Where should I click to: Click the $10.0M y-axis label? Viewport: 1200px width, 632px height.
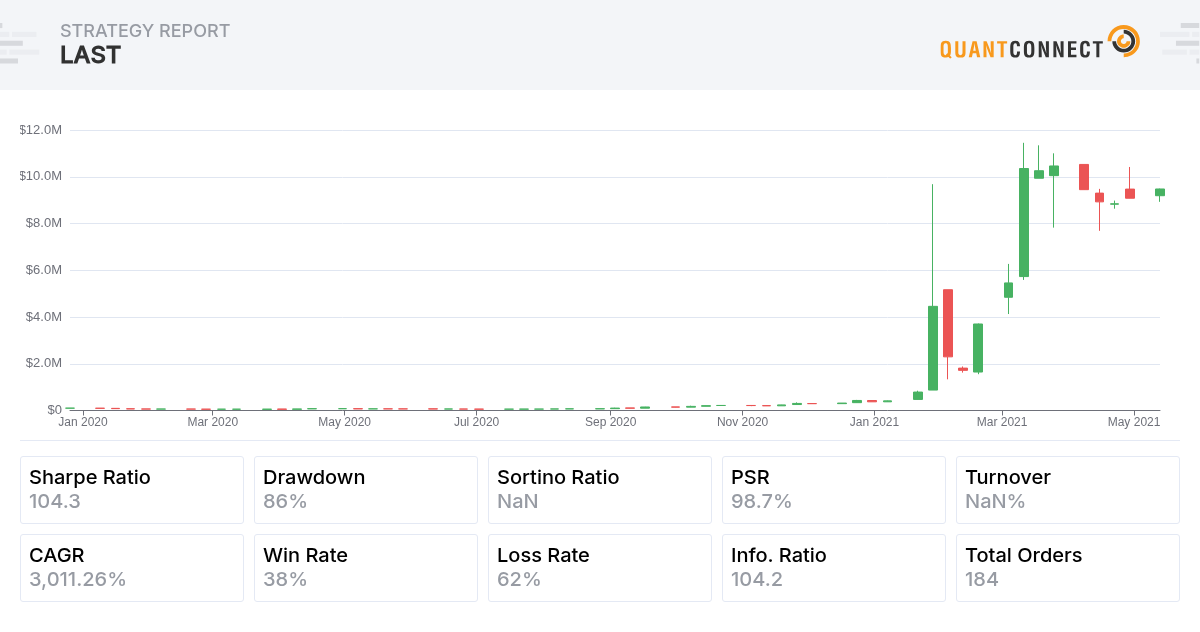pos(41,176)
